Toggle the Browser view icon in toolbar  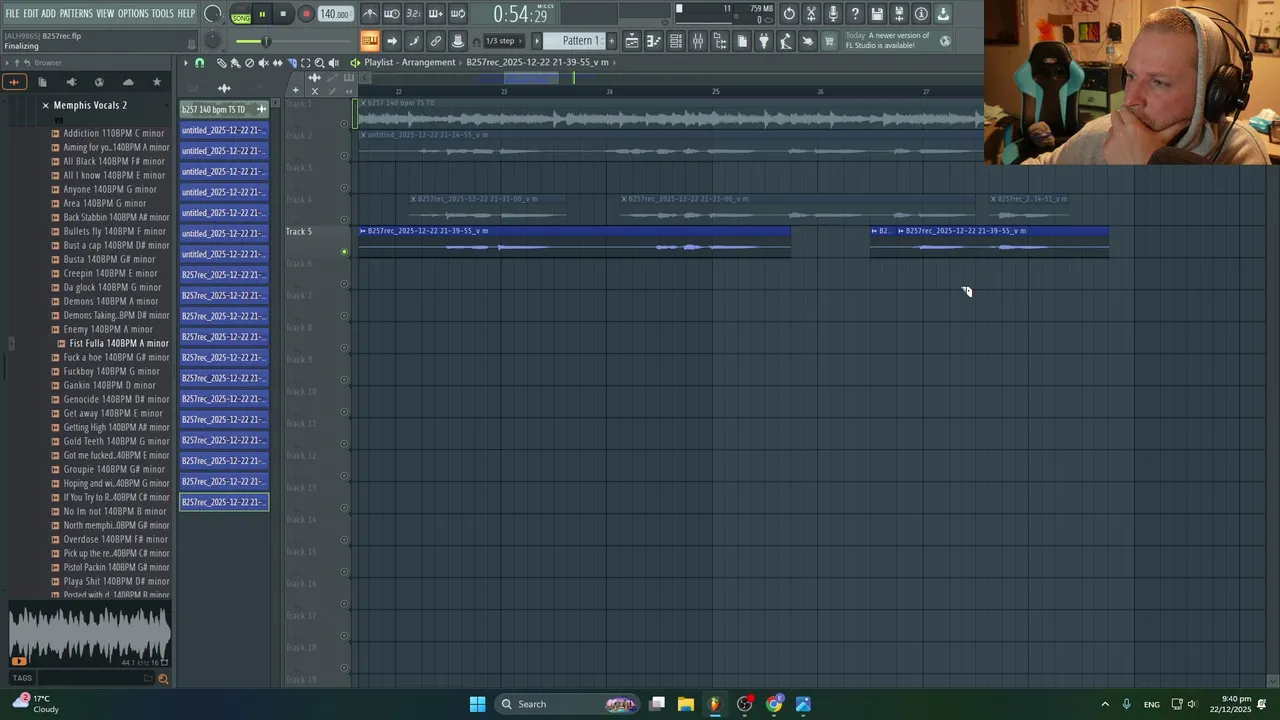(720, 41)
